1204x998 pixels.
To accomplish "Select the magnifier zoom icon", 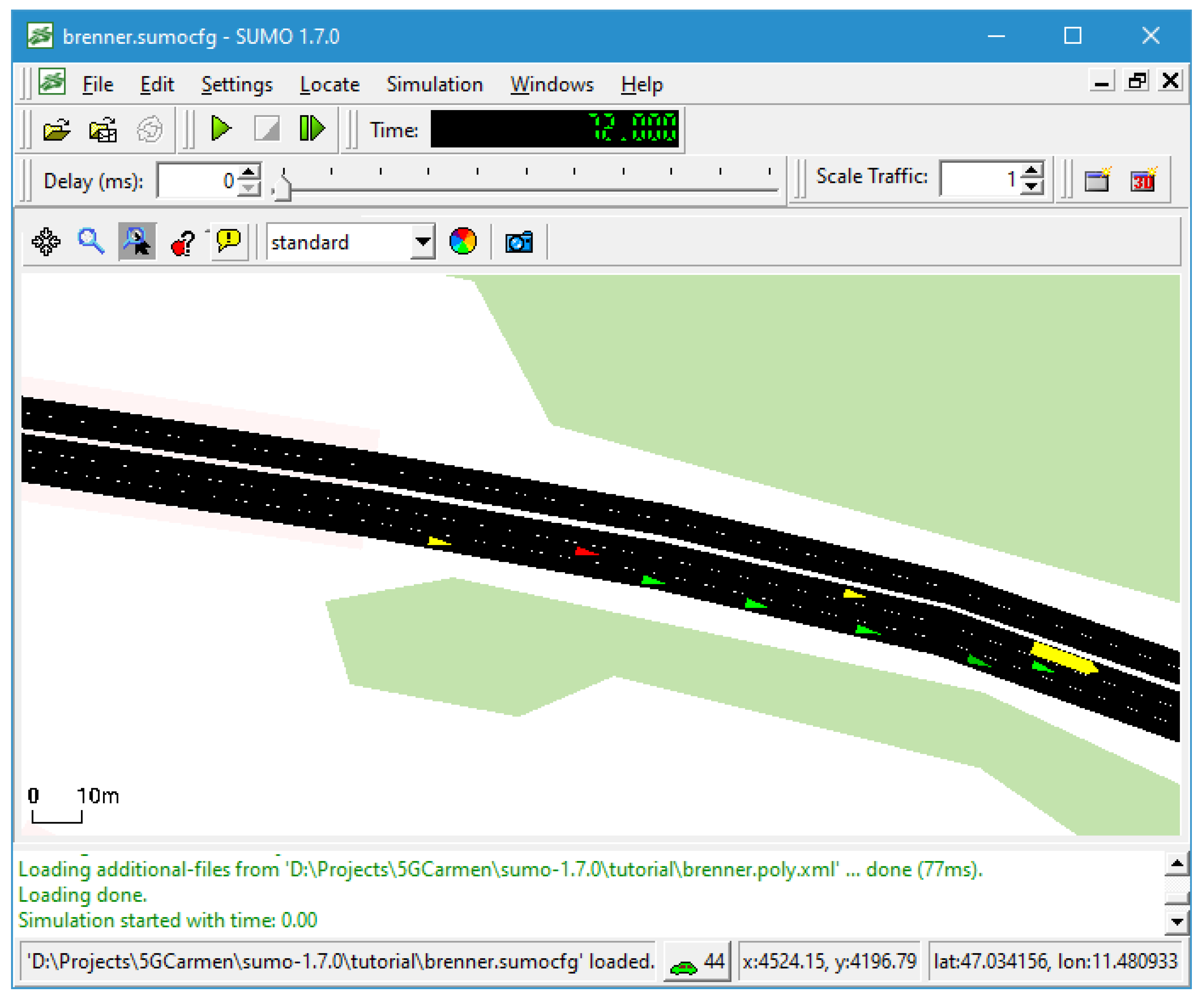I will [x=90, y=241].
